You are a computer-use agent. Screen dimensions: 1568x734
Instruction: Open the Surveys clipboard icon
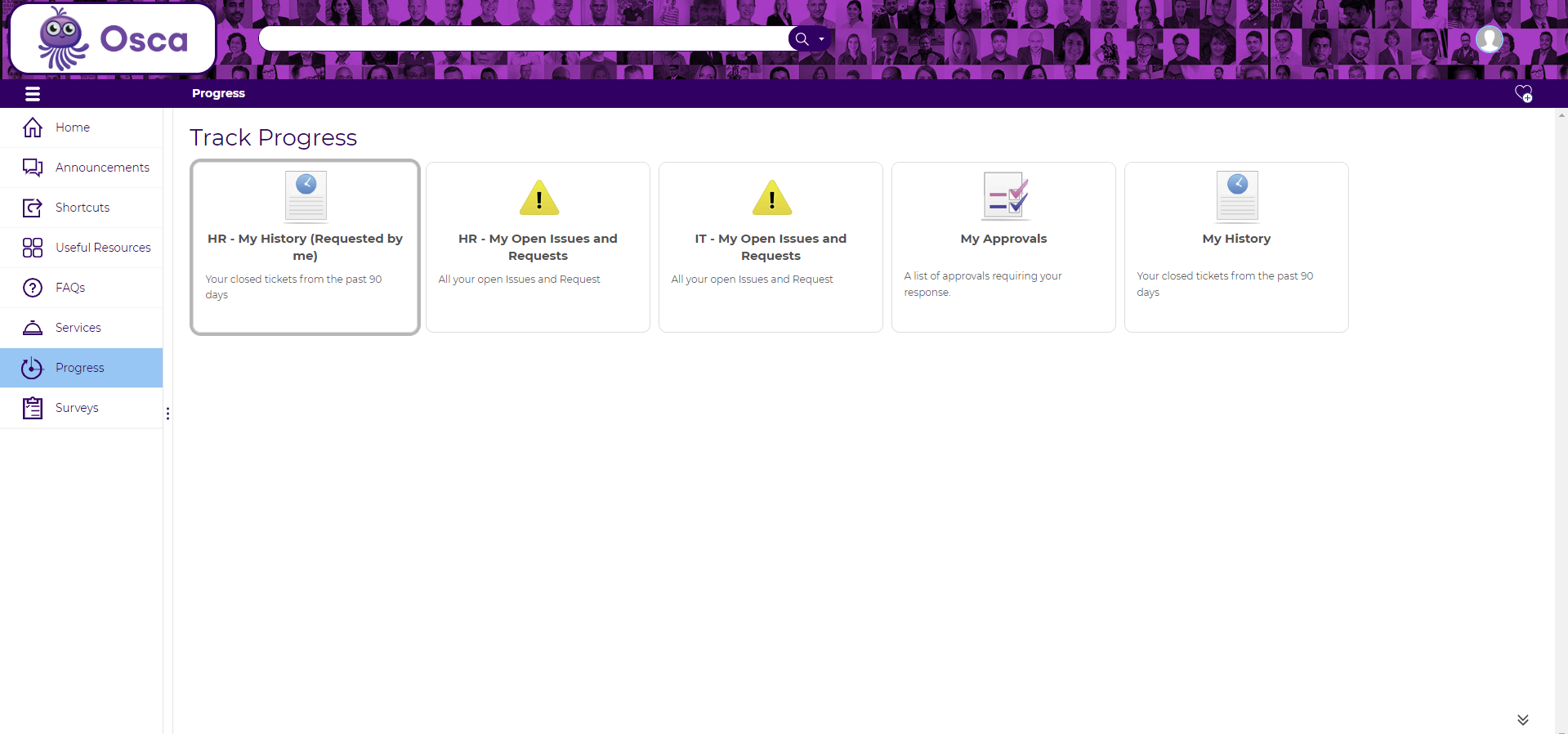click(33, 408)
